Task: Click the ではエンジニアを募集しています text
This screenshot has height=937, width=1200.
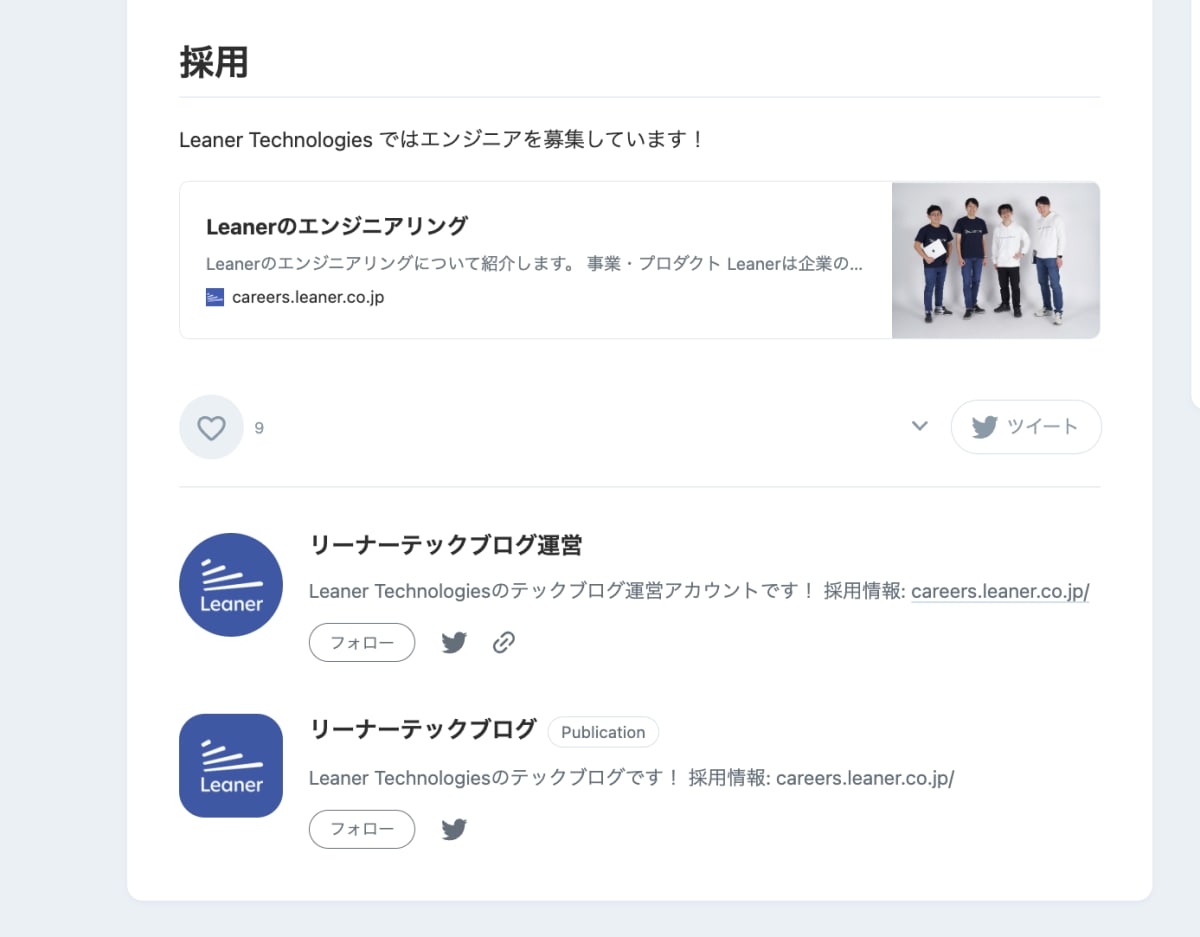Action: click(x=543, y=140)
